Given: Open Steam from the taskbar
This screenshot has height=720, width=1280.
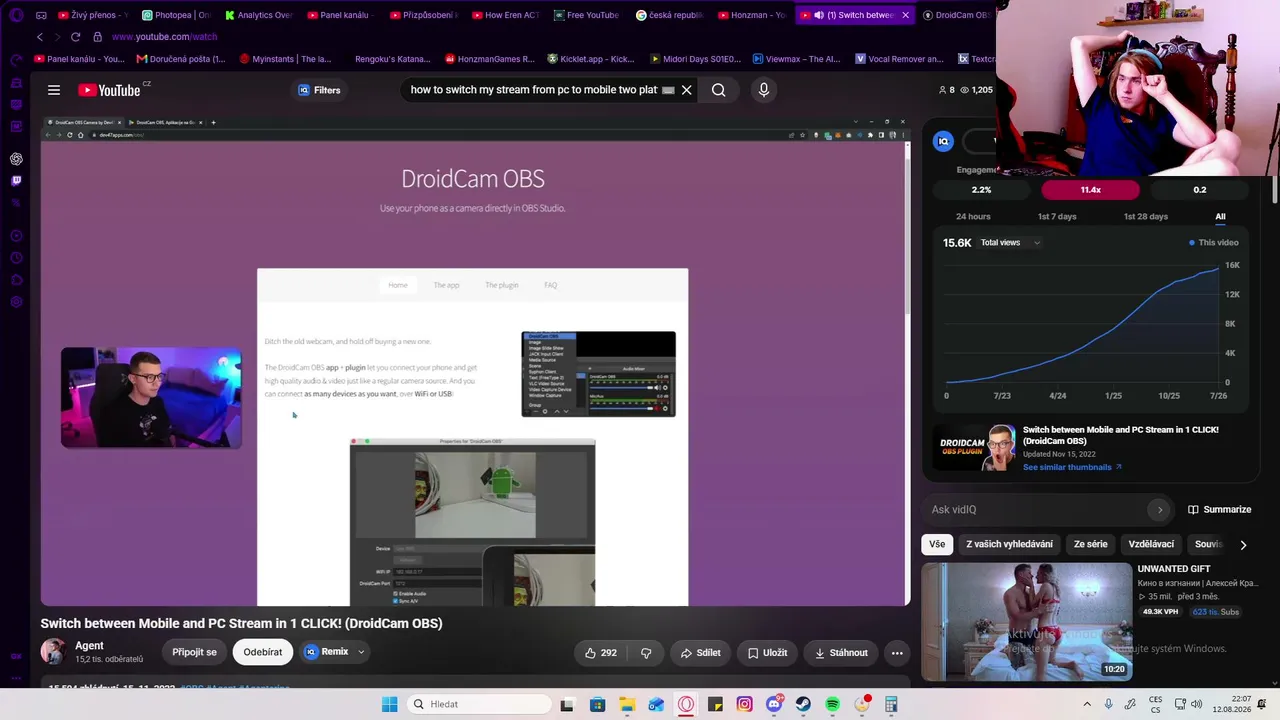Looking at the screenshot, I should click(x=803, y=704).
